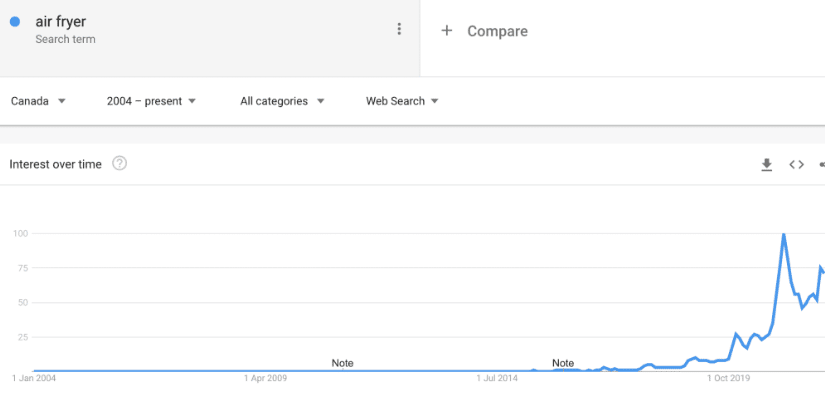Open the embed code icon
Screen dimensions: 825x396
point(797,165)
